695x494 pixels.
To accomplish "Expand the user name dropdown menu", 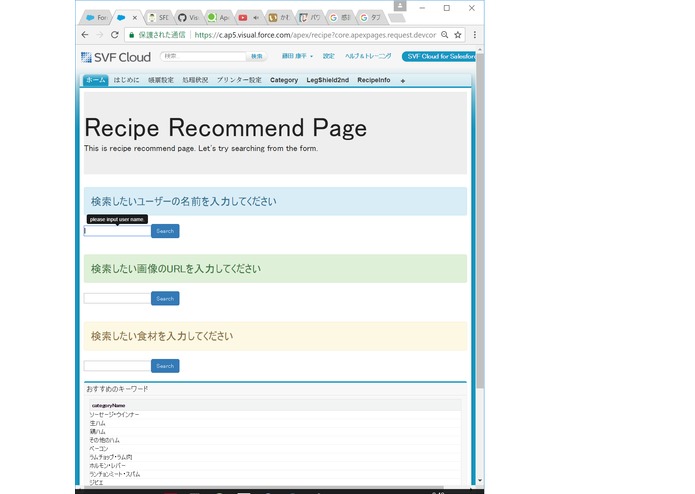I will [x=297, y=56].
